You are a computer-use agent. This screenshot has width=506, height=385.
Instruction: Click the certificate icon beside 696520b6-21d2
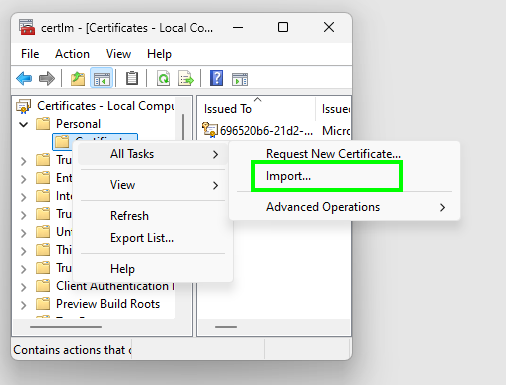[210, 130]
